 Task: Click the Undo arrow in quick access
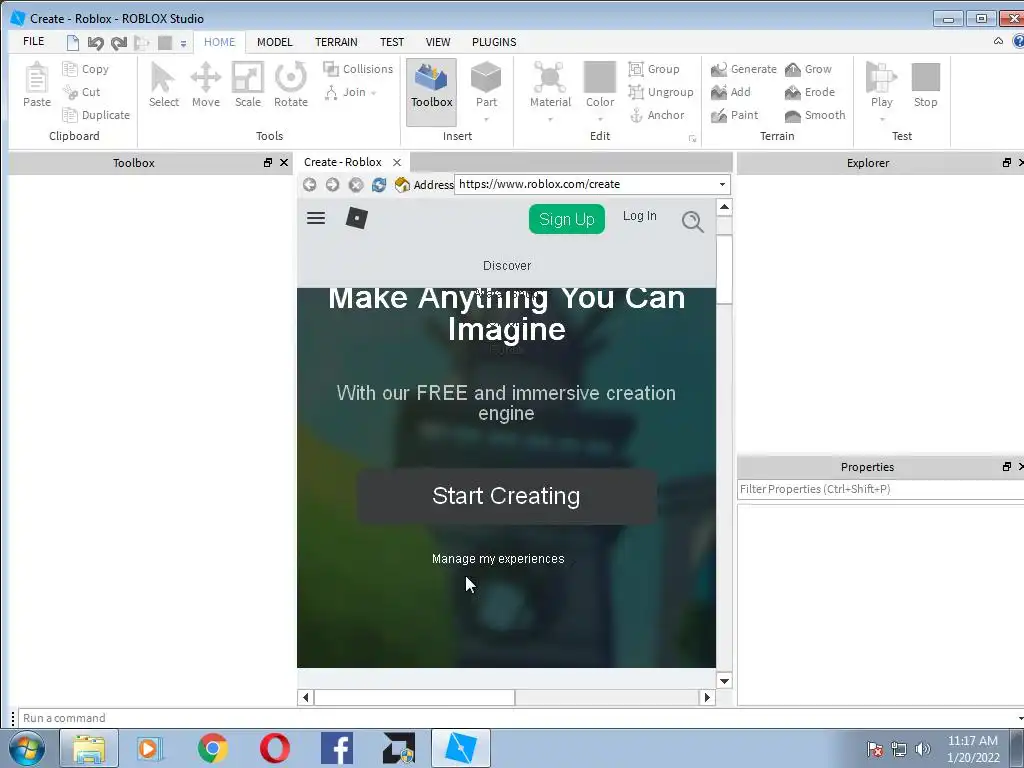point(95,43)
